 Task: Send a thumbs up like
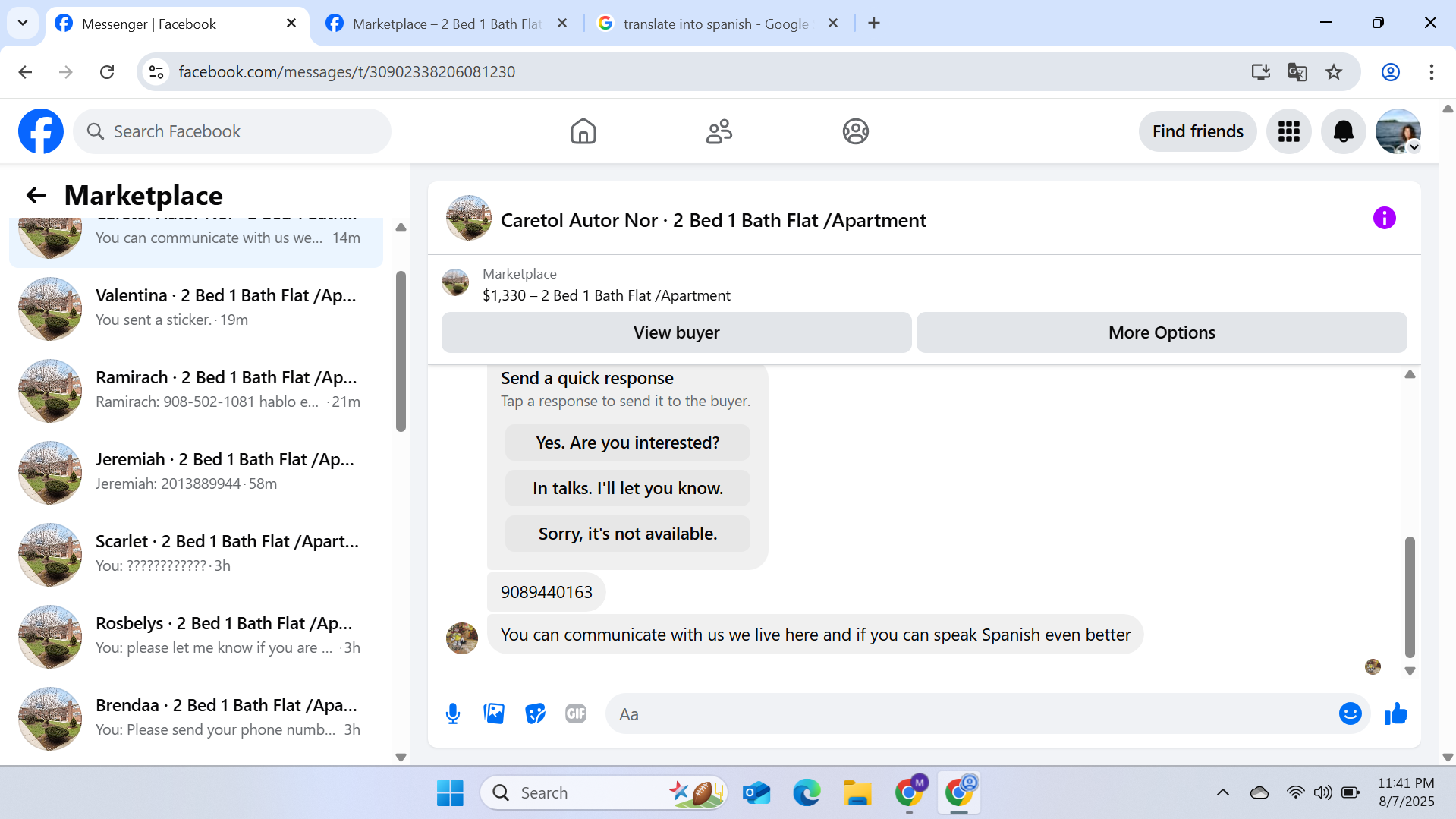1395,713
